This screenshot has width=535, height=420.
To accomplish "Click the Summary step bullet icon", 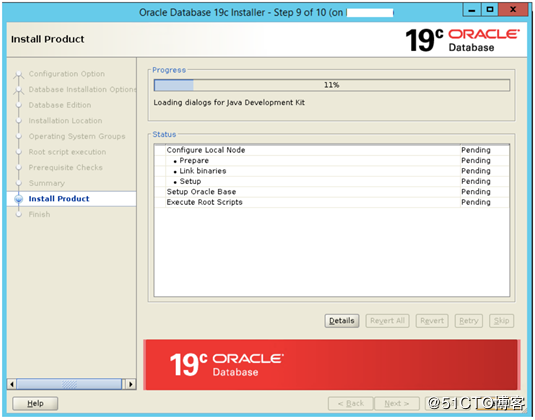I will (19, 183).
